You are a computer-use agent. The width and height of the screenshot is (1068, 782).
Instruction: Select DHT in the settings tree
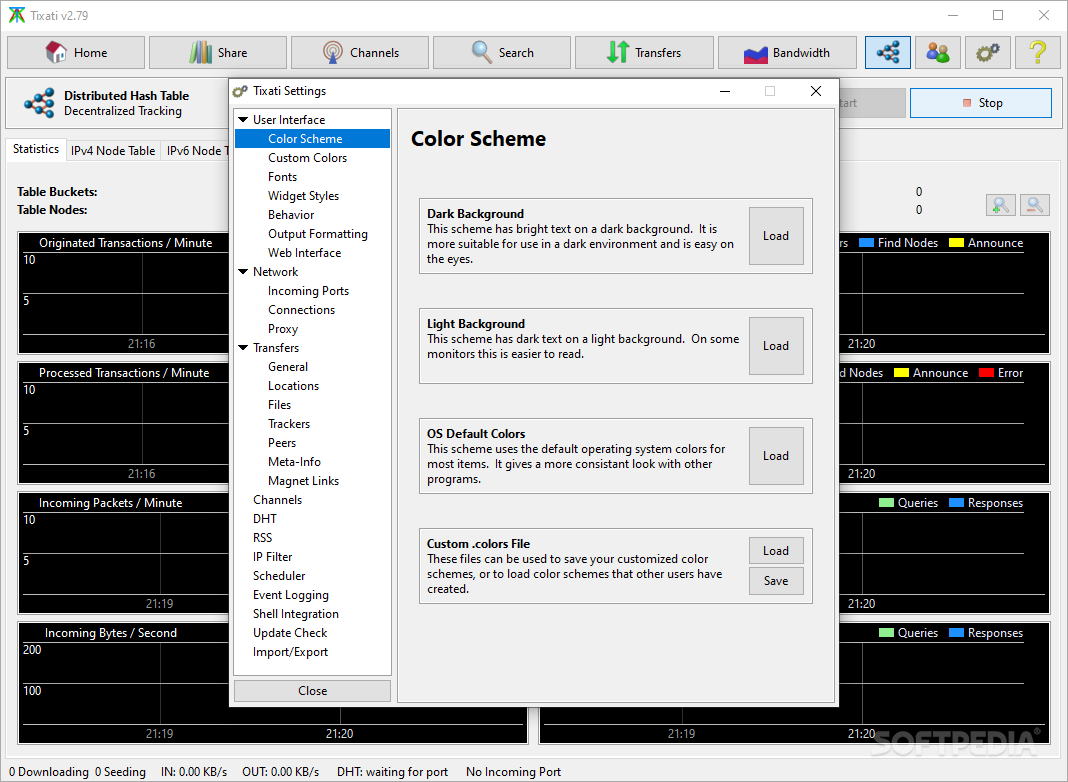[x=264, y=519]
